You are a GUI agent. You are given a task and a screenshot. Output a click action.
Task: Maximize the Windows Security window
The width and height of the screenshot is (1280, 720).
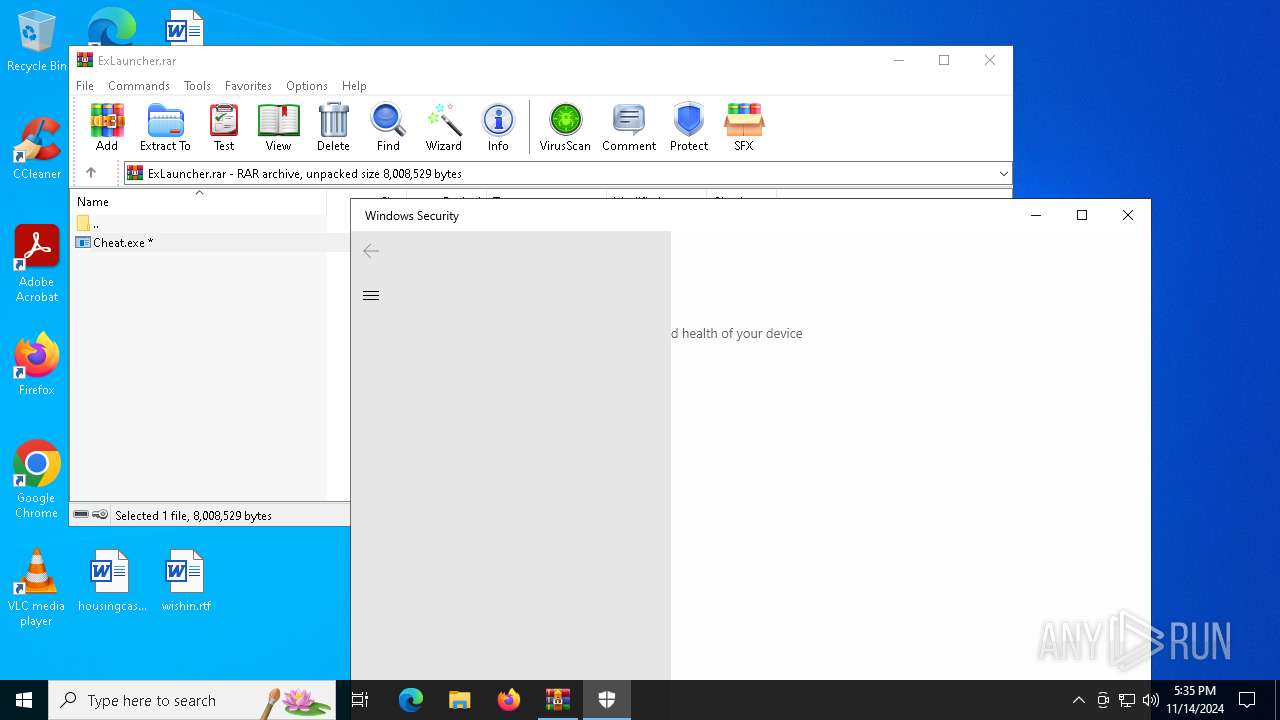(x=1082, y=215)
